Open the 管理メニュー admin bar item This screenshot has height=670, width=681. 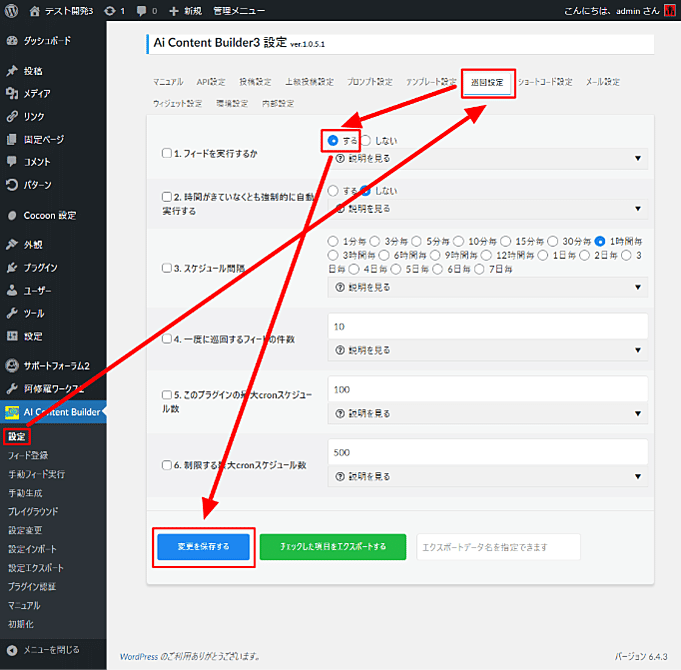(239, 11)
